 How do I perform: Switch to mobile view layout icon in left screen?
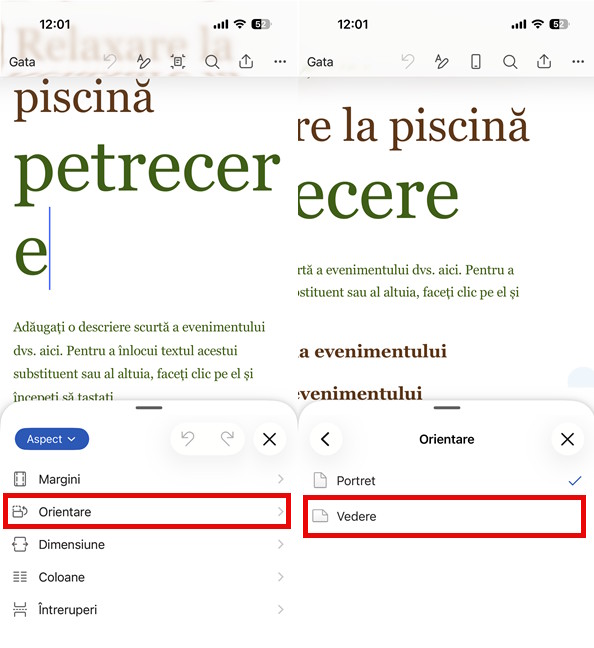click(x=178, y=62)
